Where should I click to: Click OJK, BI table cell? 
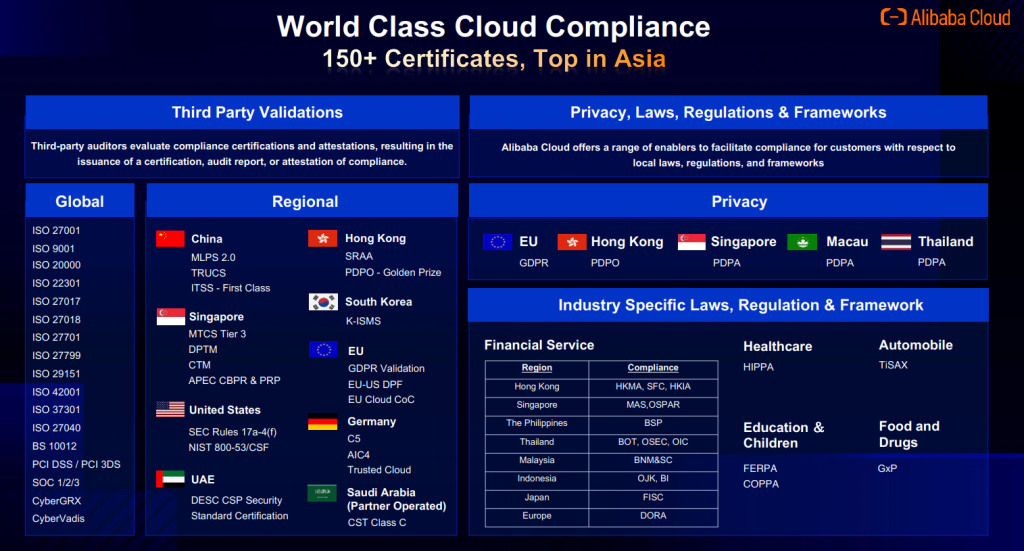coord(653,479)
